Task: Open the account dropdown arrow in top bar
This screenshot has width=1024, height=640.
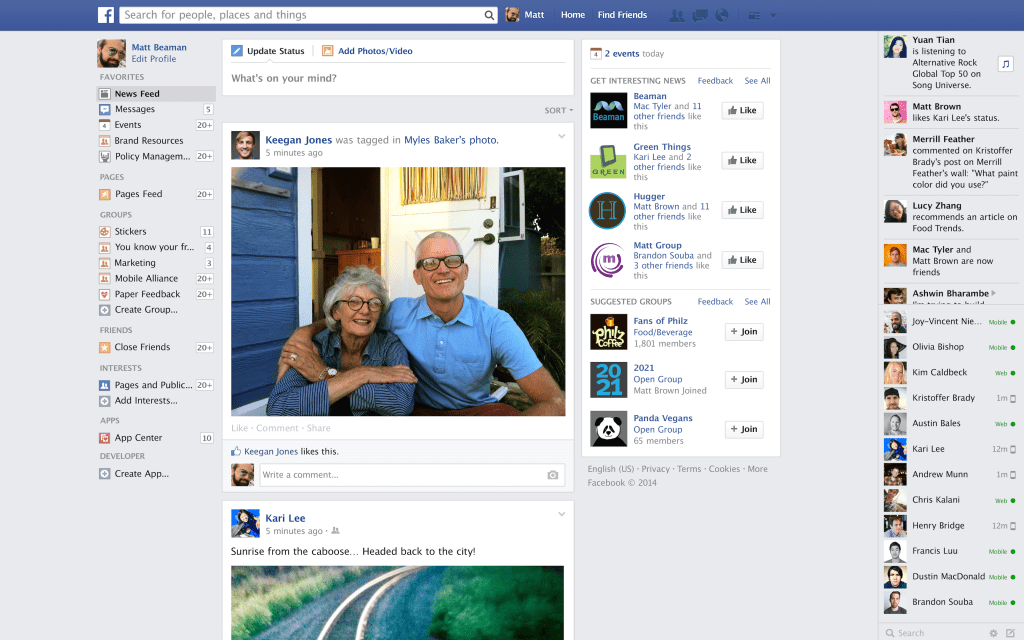Action: point(773,15)
